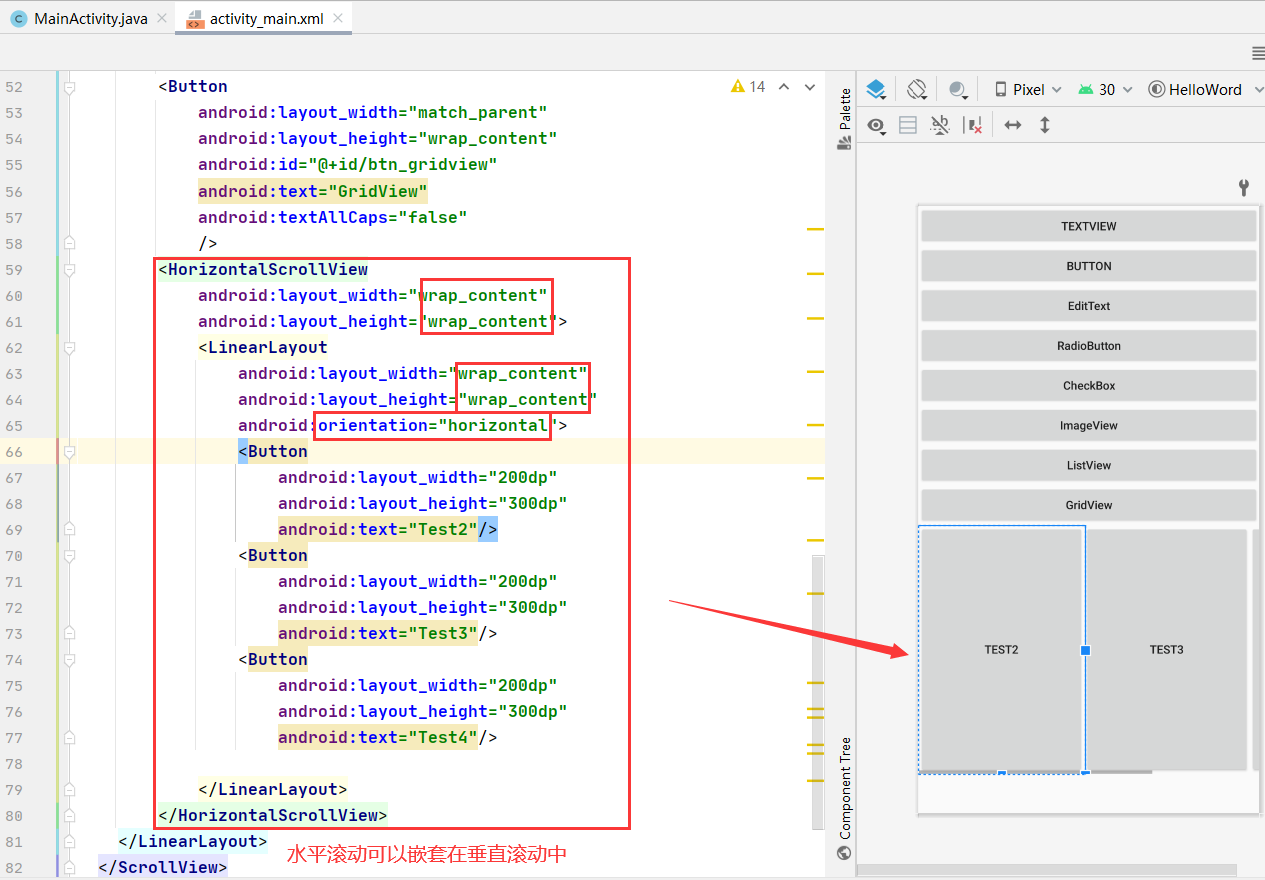1265x880 pixels.
Task: Select the CheckBox button in preview
Action: 1088,386
